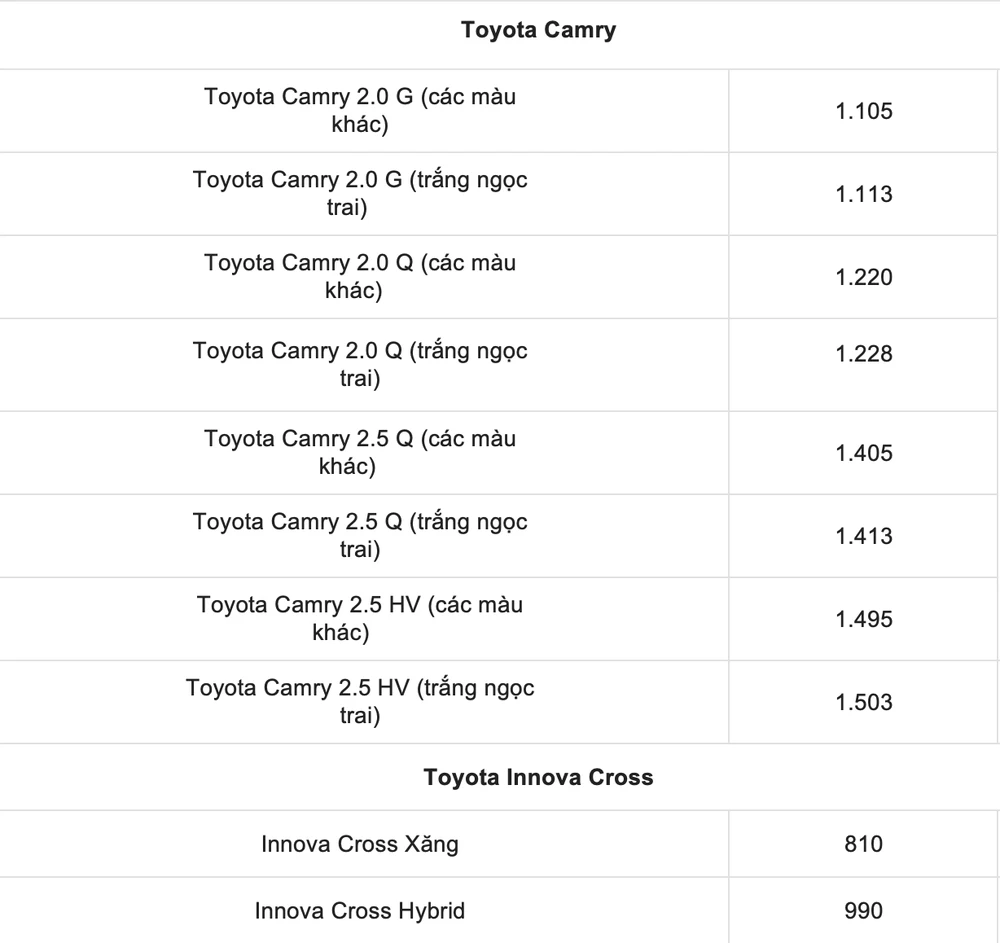Viewport: 1000px width, 943px height.
Task: Select Toyota Camry 2.5 Q (trắng ngọc trai) cell
Action: (360, 535)
